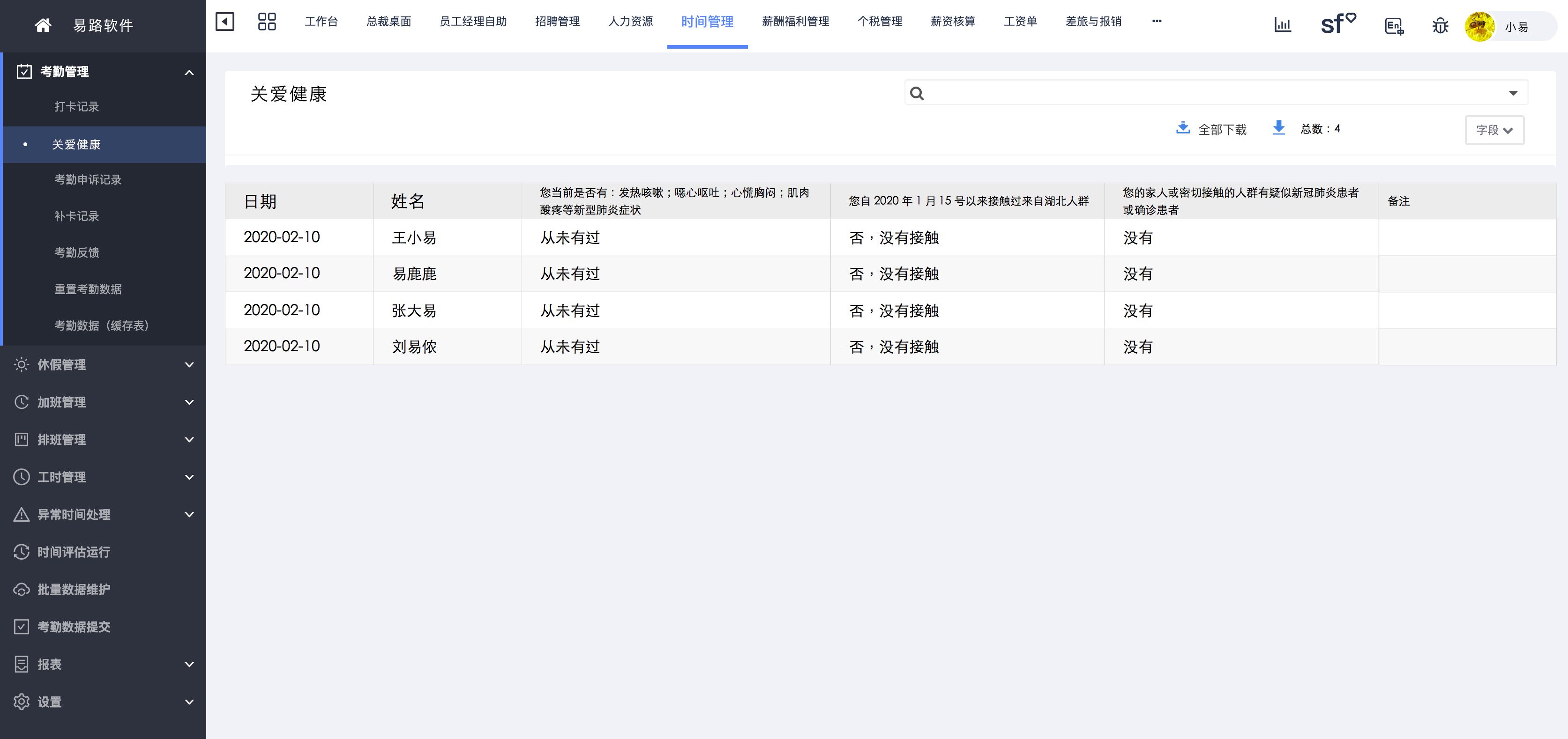Switch to the 人力资源 tab
This screenshot has width=1568, height=739.
(x=630, y=22)
